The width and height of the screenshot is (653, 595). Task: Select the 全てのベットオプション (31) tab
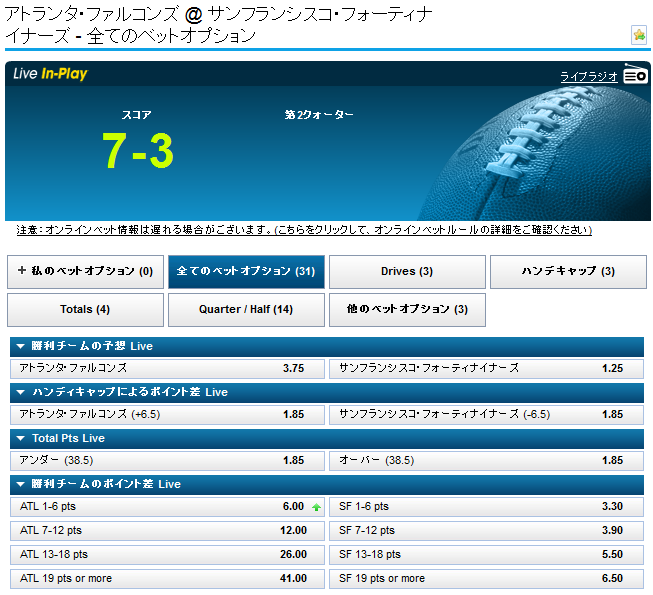246,272
